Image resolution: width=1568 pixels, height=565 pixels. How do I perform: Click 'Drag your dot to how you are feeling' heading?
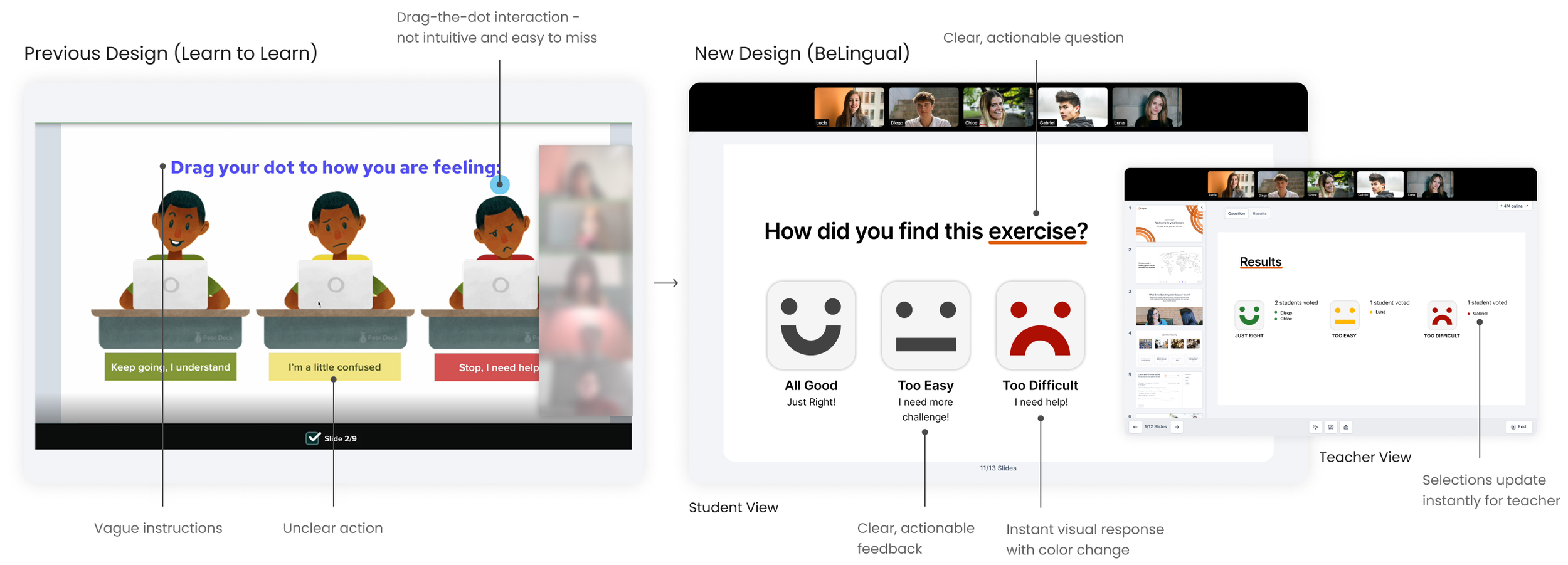(335, 167)
